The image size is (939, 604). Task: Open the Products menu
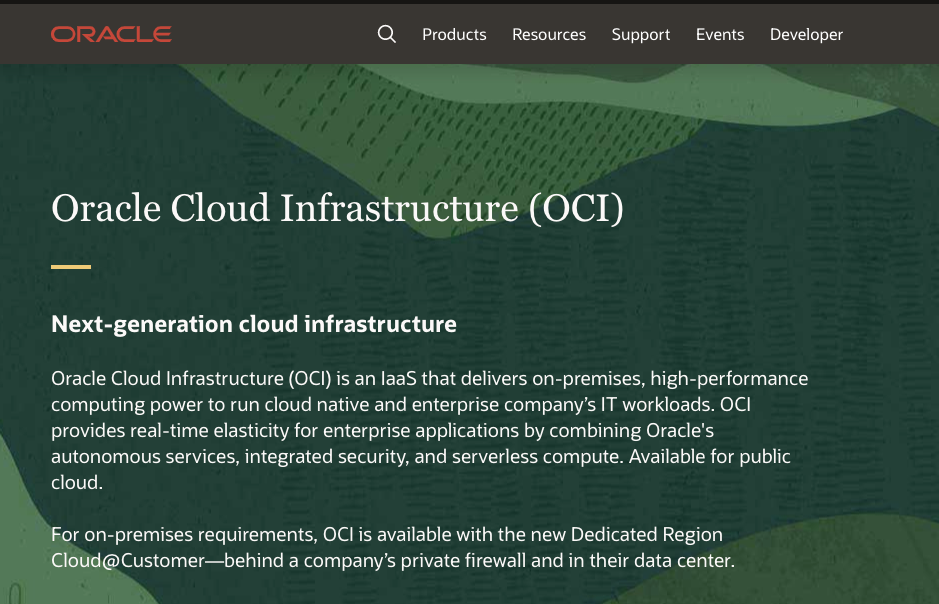(454, 35)
